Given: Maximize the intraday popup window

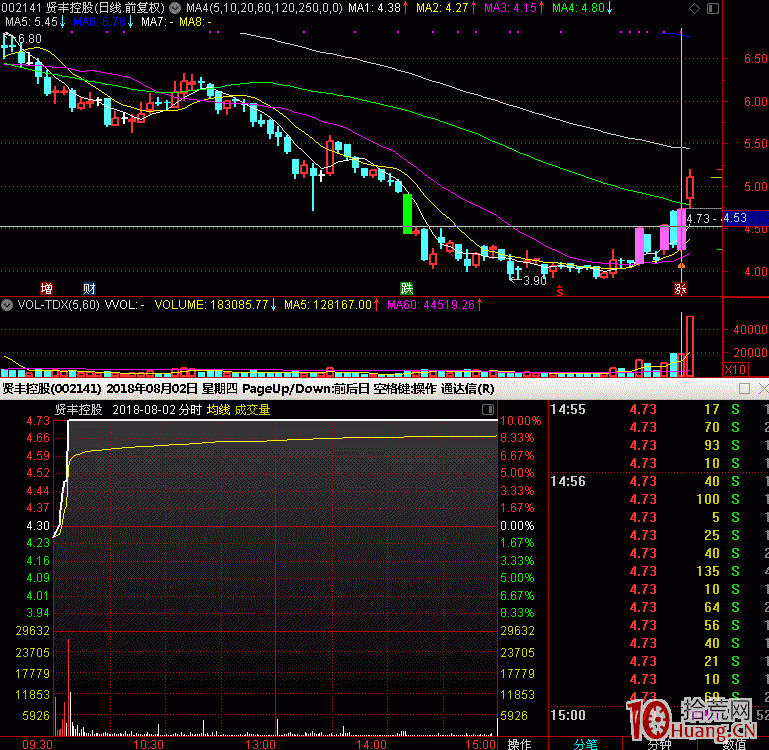Looking at the screenshot, I should tap(744, 388).
